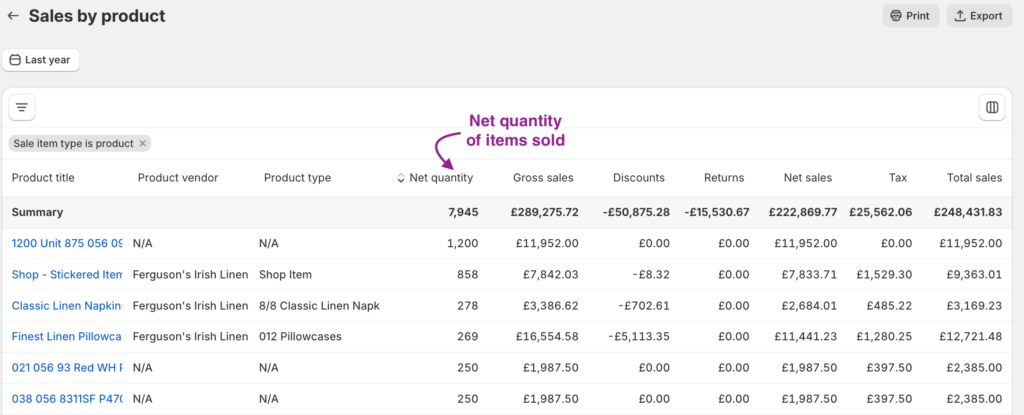1024x415 pixels.
Task: Click the summary tax £25,562.06
Action: pos(881,212)
